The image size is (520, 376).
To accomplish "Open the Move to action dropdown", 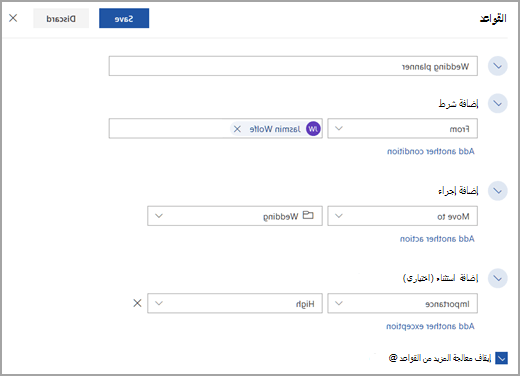I will pos(402,216).
